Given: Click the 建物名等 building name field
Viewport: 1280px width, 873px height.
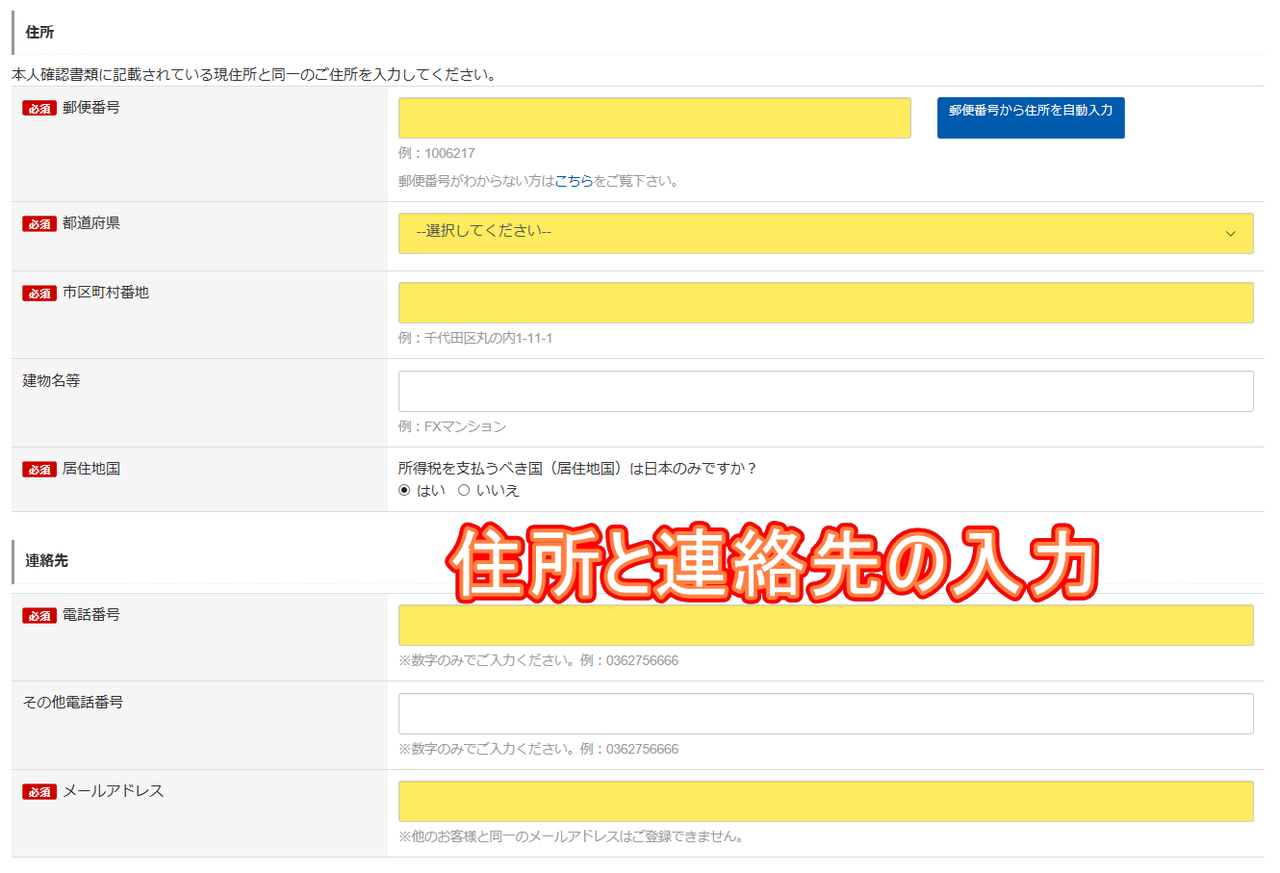Looking at the screenshot, I should point(825,391).
